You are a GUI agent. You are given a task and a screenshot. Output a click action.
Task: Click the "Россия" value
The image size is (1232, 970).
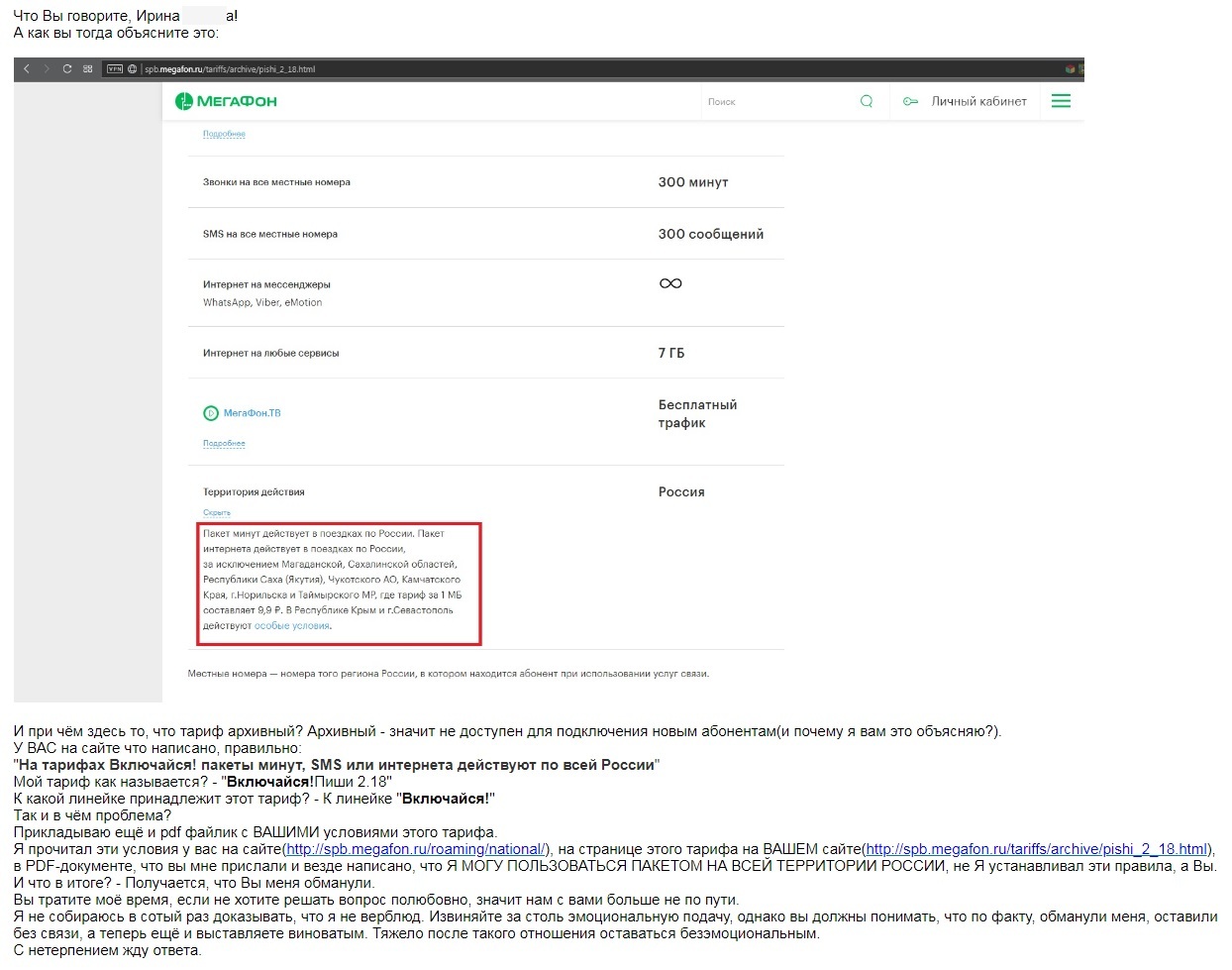pyautogui.click(x=681, y=491)
